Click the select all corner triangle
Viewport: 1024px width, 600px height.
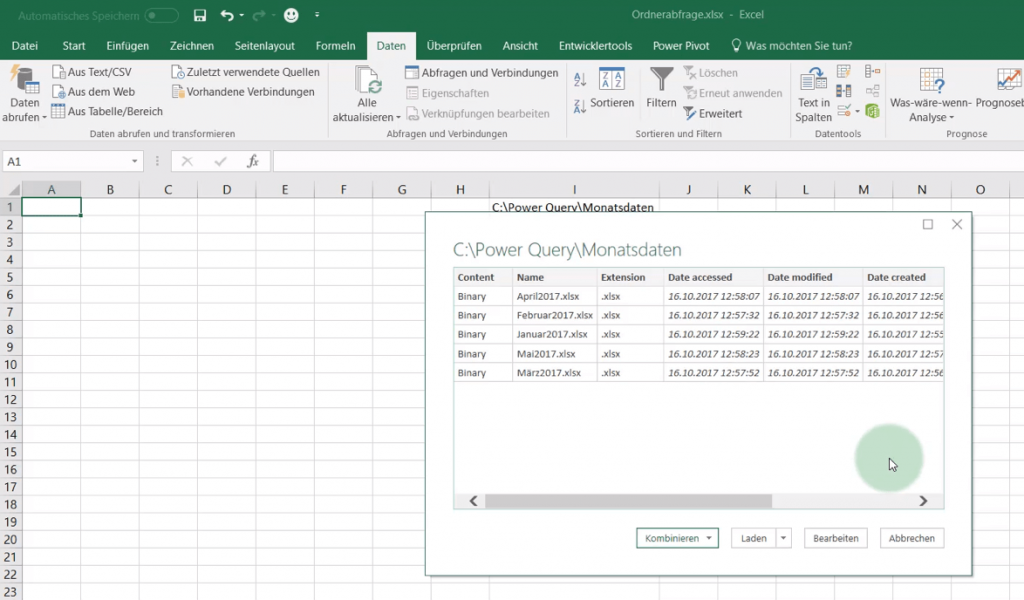click(x=13, y=190)
